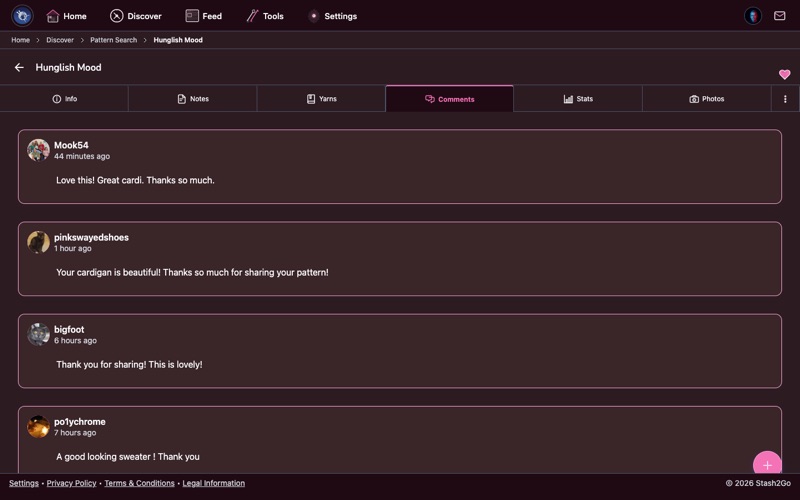Screen dimensions: 800x500
Task: Click the "A good looking sweater" comment
Action: point(128,457)
